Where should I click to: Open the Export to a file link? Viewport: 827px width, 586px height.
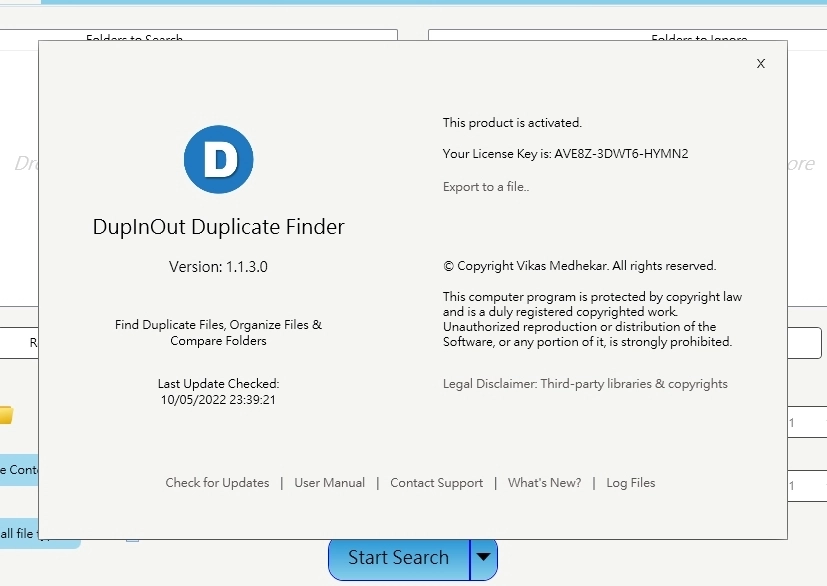[x=486, y=187]
